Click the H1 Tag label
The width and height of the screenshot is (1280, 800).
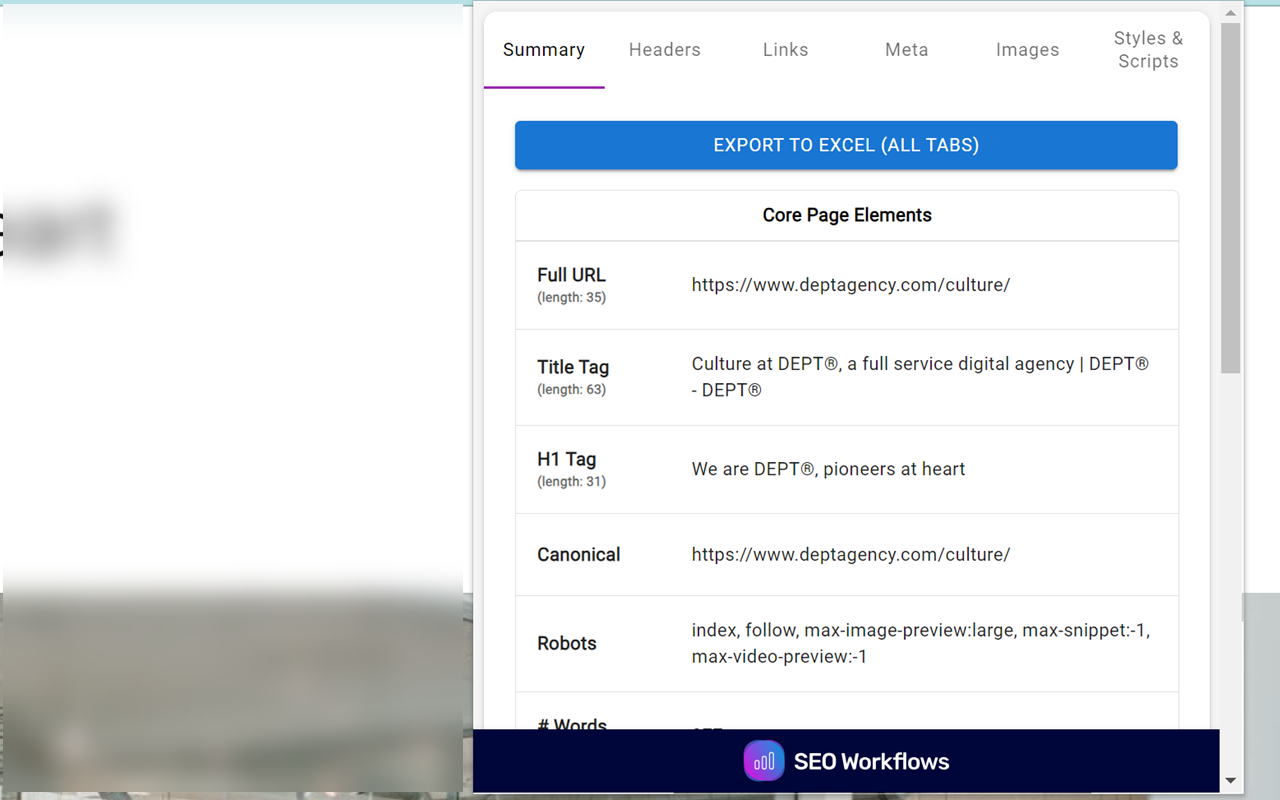click(x=566, y=459)
